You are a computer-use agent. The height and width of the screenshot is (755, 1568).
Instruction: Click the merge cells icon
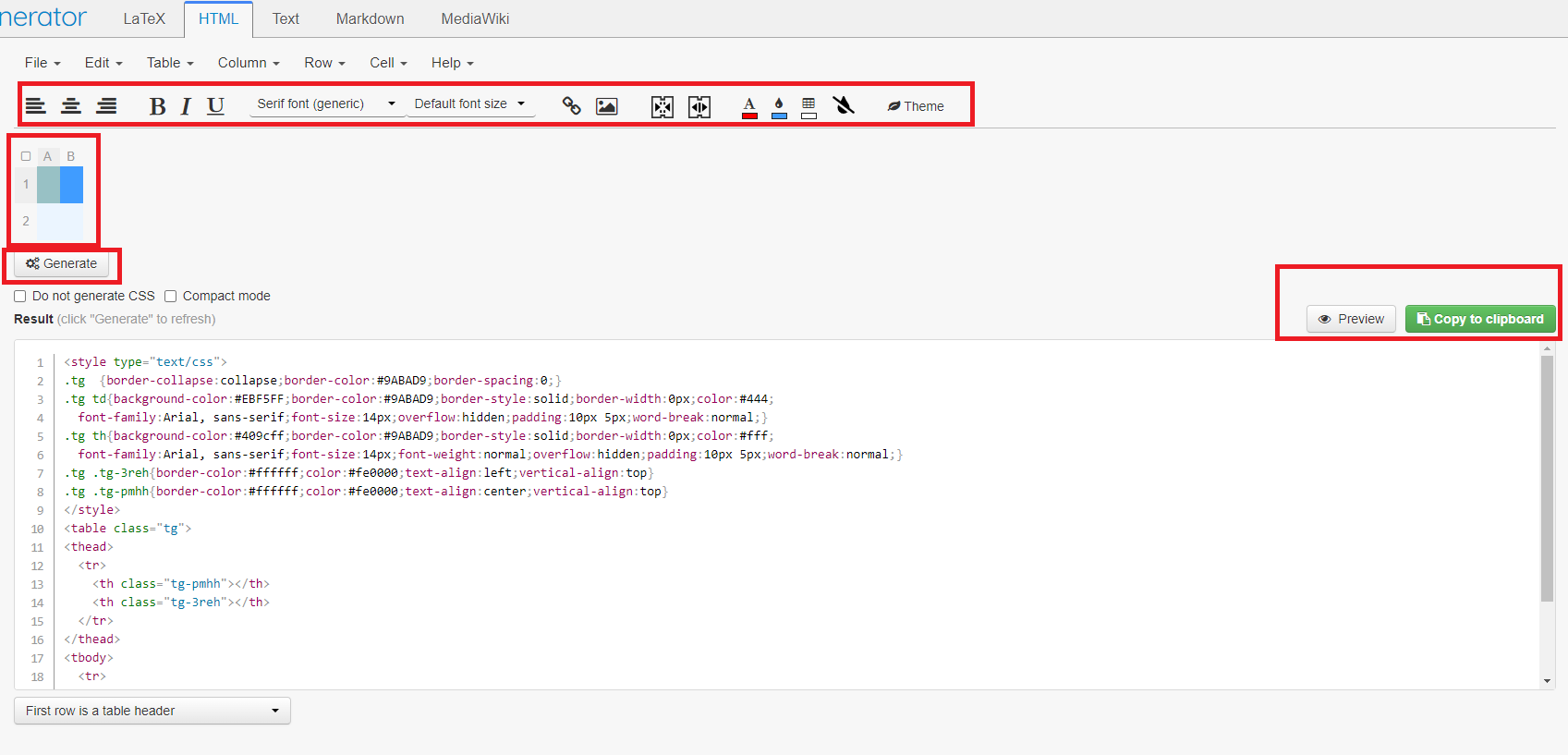click(662, 106)
